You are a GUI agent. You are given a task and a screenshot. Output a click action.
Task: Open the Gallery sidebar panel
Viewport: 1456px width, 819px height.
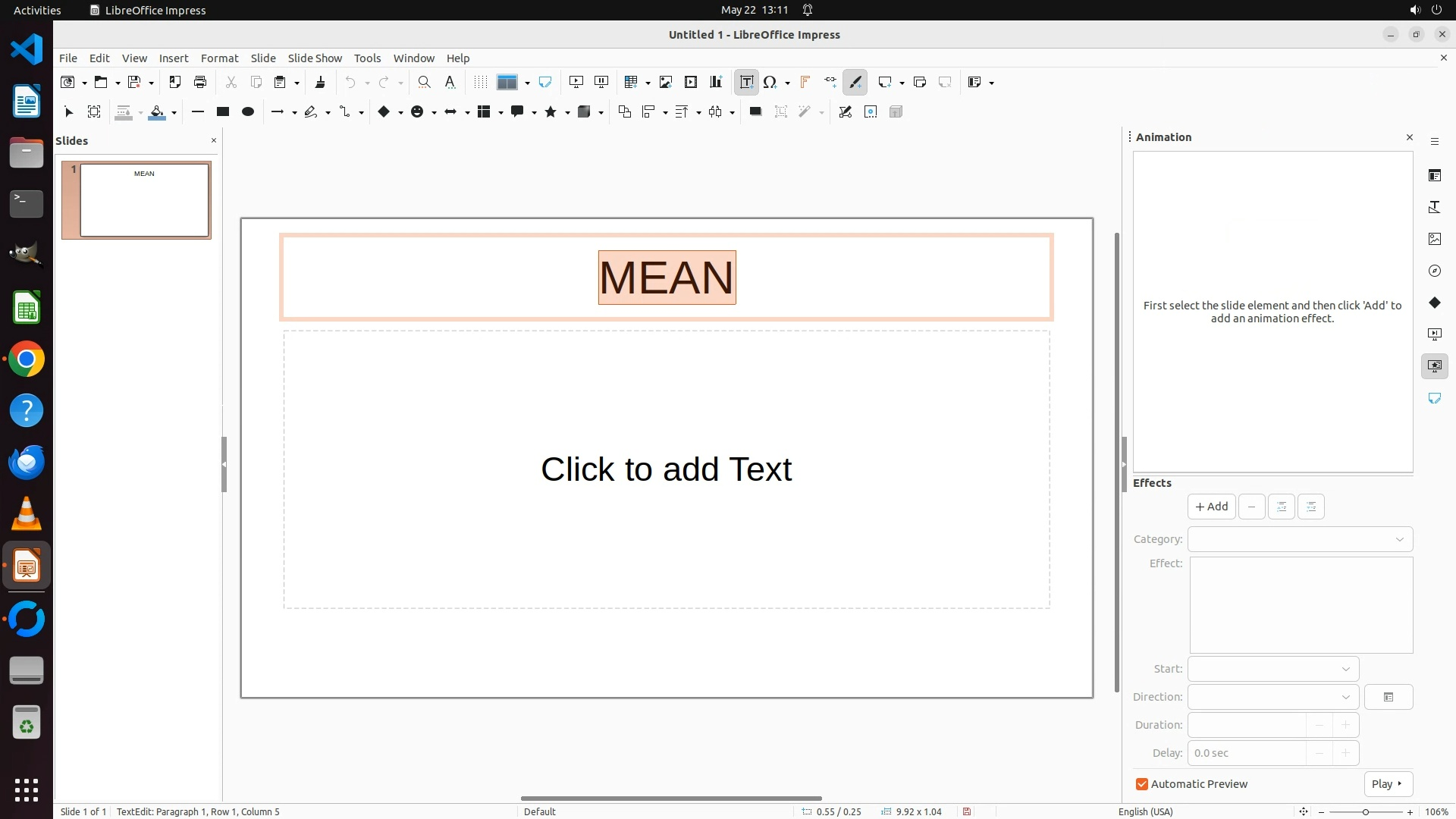pos(1434,239)
